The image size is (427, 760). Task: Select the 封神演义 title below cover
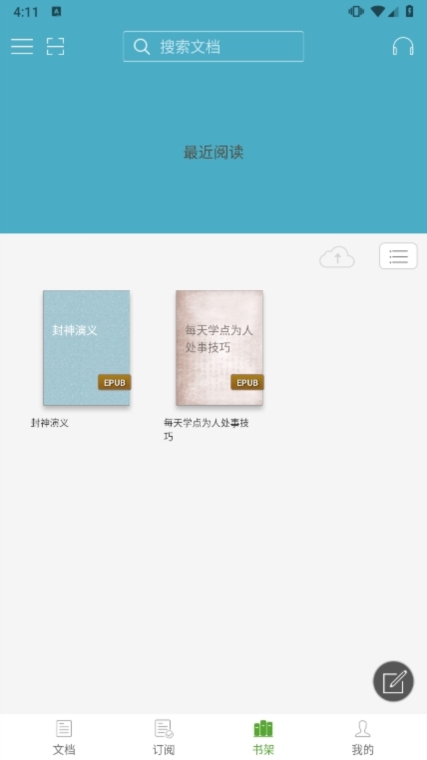[x=50, y=423]
